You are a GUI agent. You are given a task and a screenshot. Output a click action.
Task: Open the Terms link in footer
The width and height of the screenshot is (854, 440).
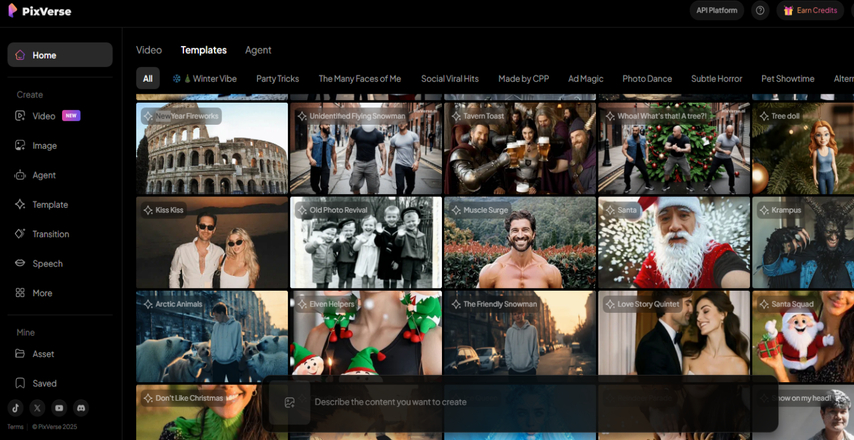point(15,426)
